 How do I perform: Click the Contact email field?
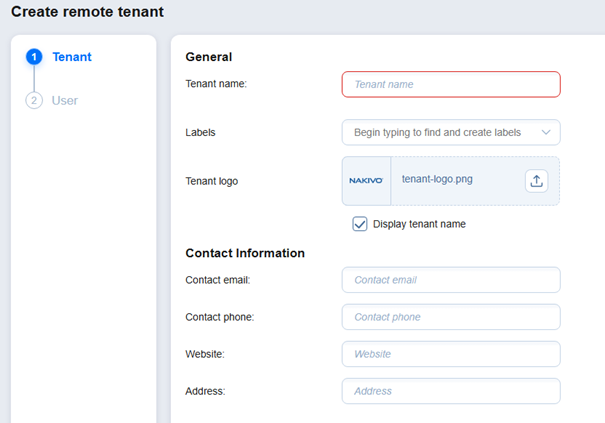point(451,280)
